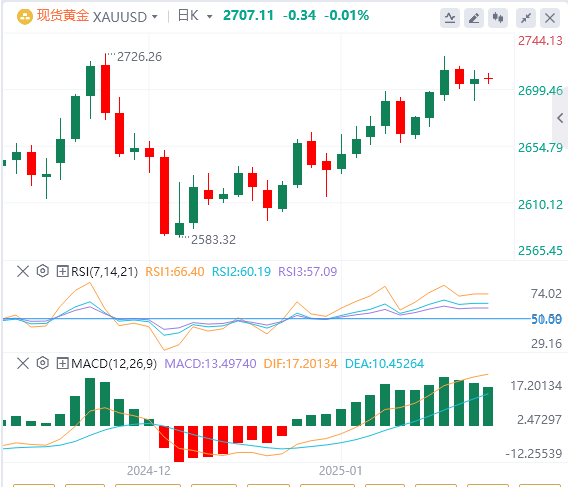Open RSI indicator settings gear
This screenshot has width=568, height=487.
pos(43,271)
